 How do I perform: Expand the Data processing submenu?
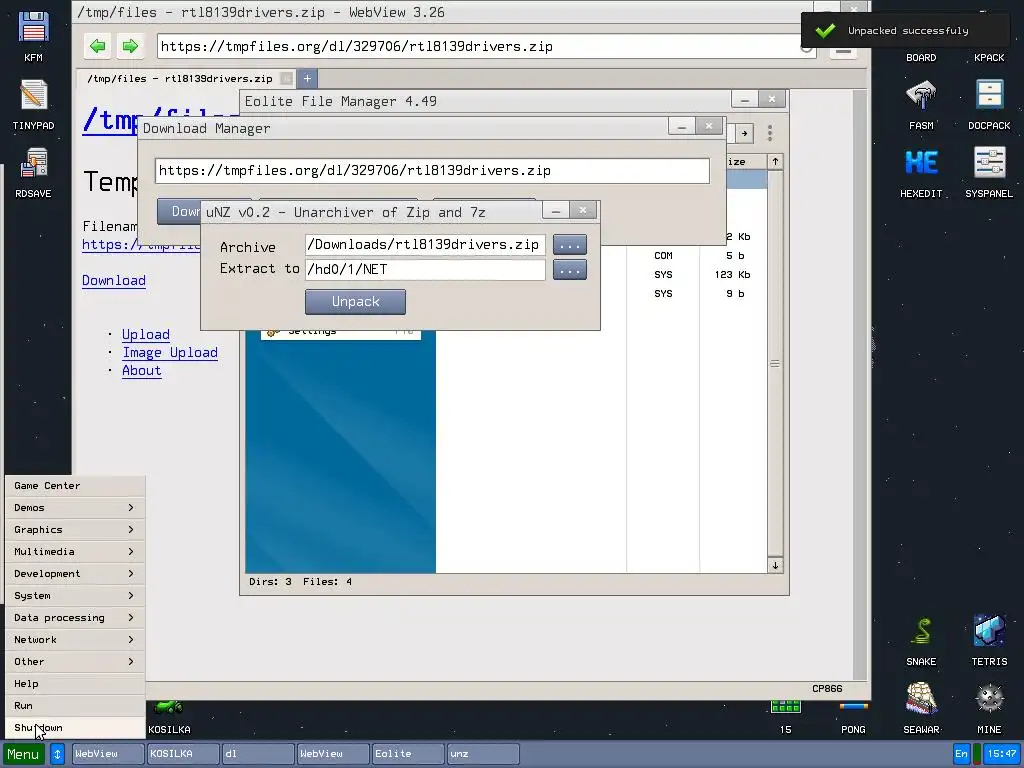coord(75,618)
